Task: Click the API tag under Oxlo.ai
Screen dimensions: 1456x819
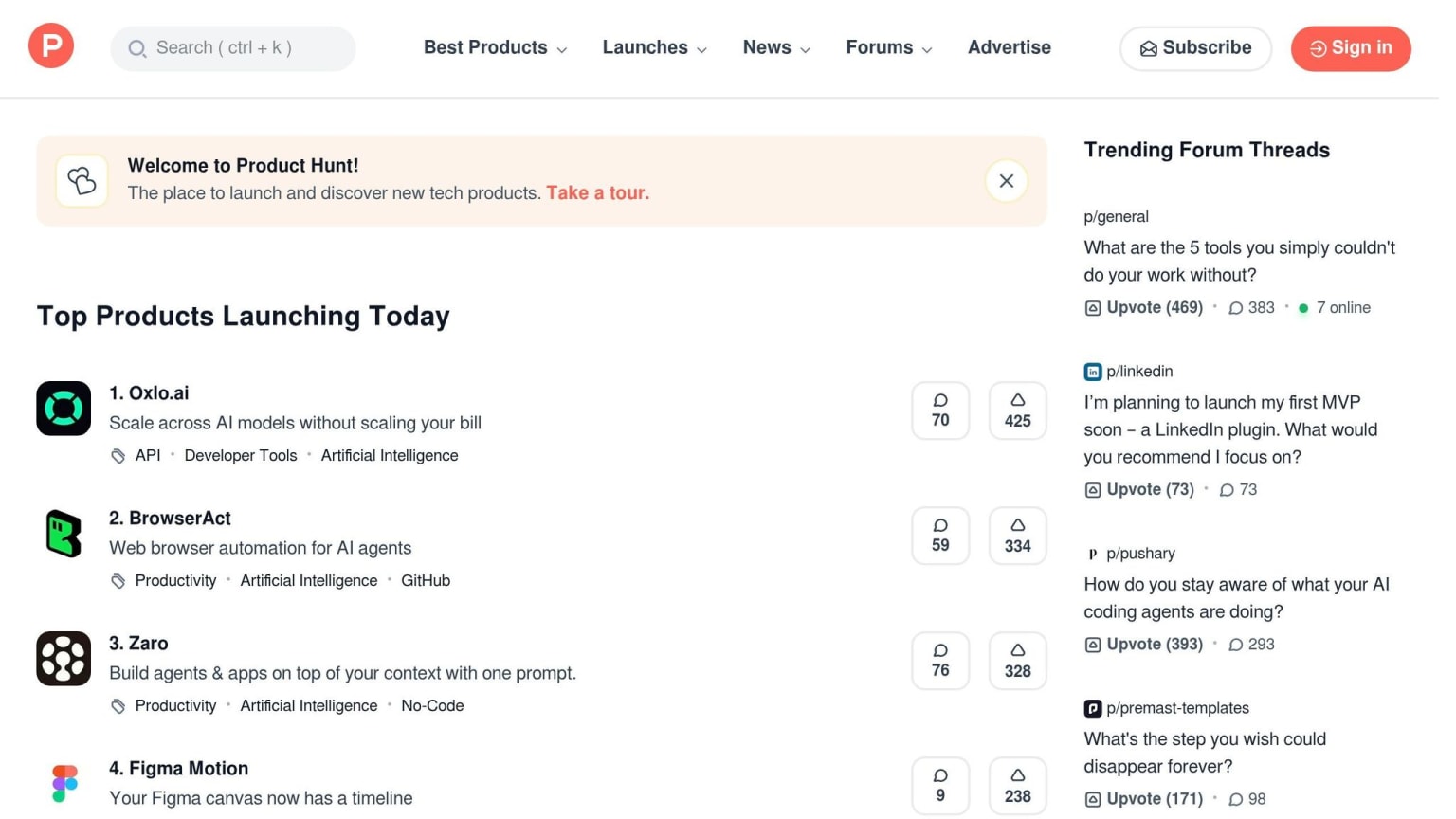Action: click(x=148, y=455)
